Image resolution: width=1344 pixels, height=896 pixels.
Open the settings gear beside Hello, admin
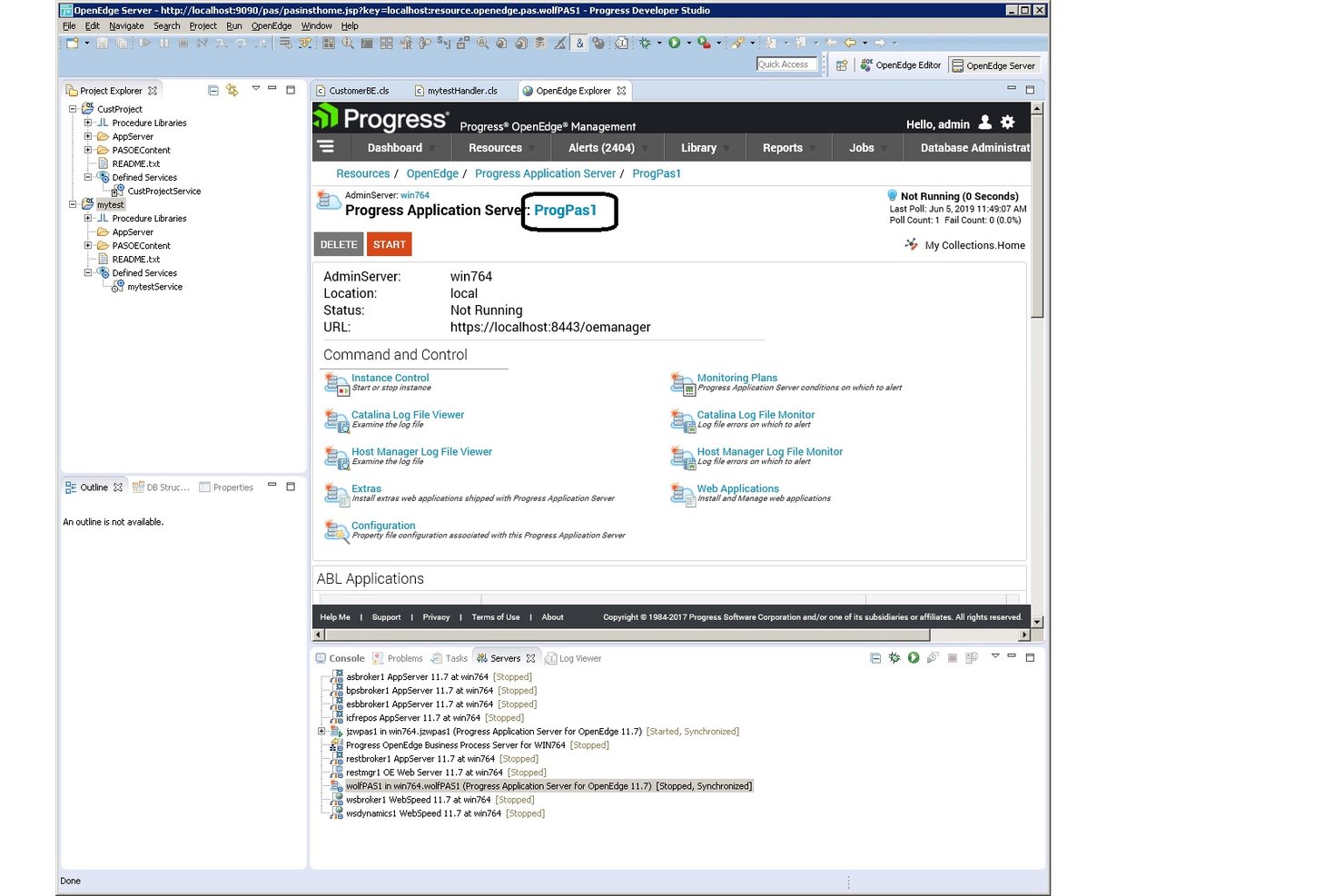(1007, 123)
